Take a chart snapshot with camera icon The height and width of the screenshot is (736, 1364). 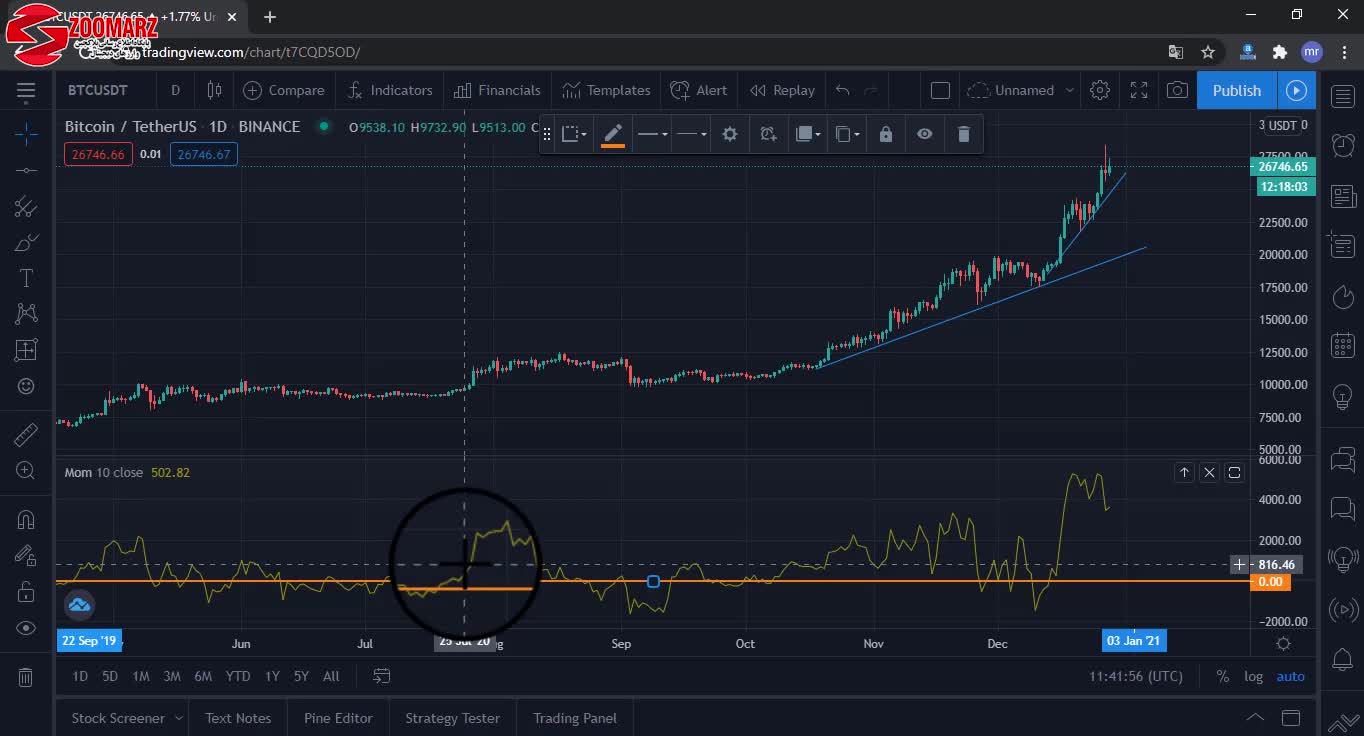pos(1177,90)
